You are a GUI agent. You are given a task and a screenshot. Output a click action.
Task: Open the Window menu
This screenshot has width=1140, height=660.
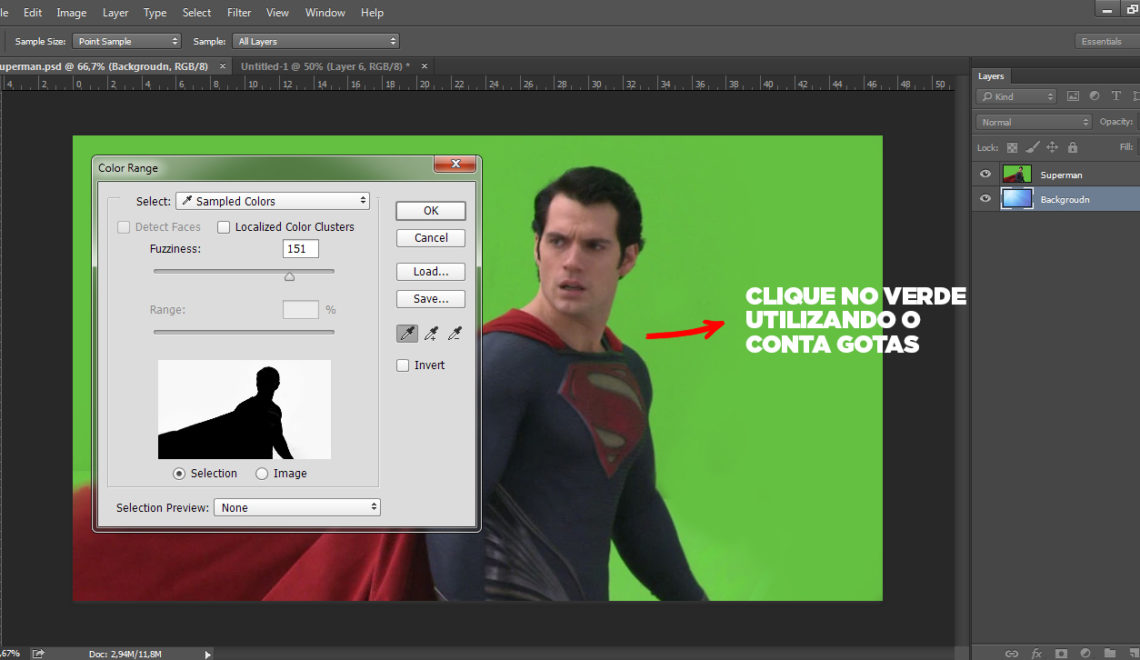pos(325,12)
